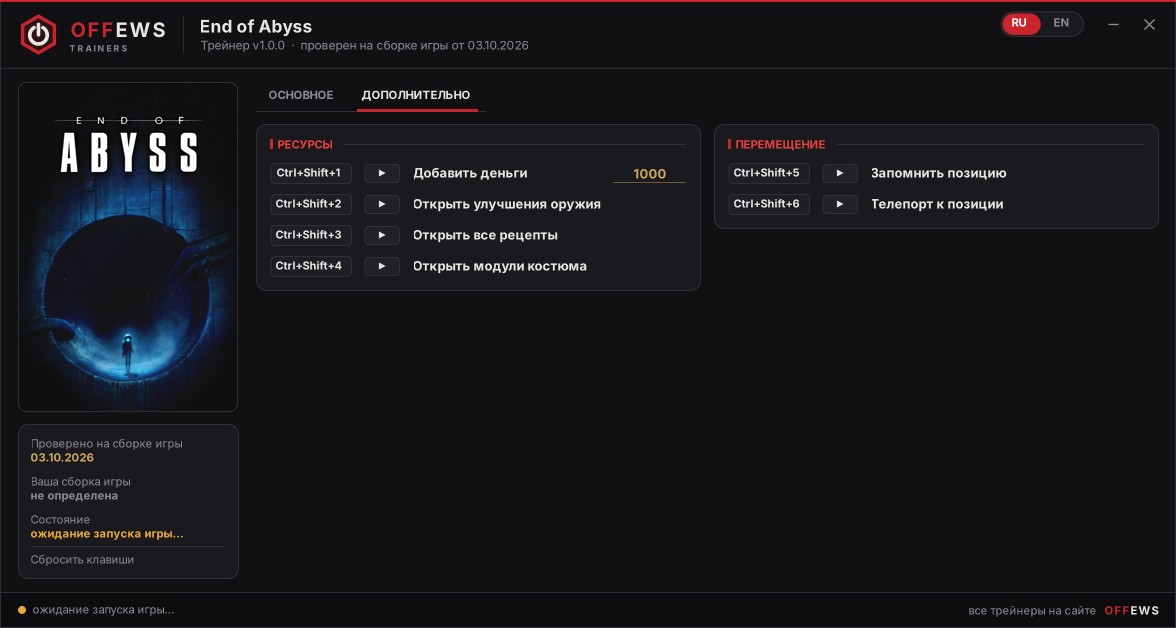This screenshot has width=1176, height=628.
Task: Click the Телепорт к позиции label
Action: pyautogui.click(x=937, y=204)
